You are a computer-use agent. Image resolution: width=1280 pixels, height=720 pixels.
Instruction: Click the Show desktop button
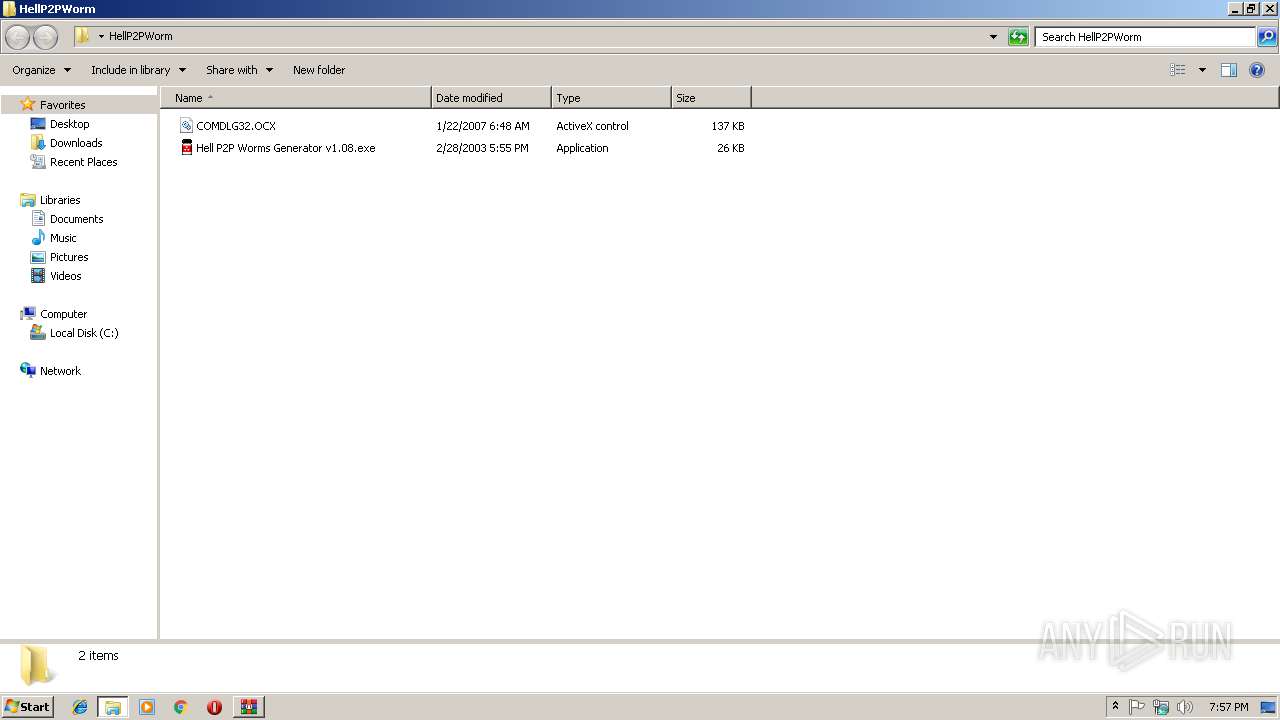[x=1268, y=707]
